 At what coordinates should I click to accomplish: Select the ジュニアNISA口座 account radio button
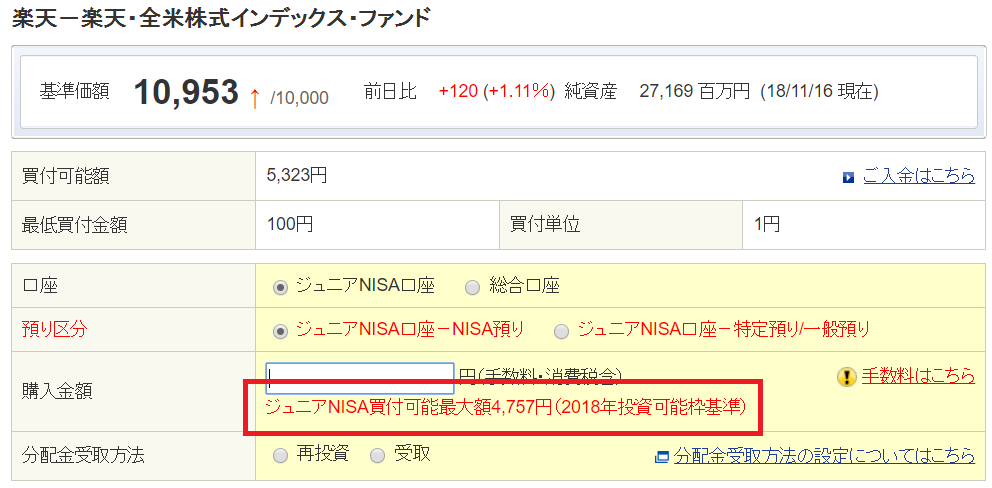point(279,287)
